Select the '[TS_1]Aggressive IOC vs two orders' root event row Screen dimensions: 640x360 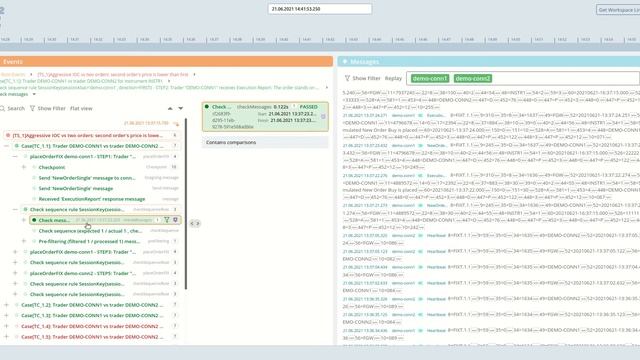click(92, 135)
